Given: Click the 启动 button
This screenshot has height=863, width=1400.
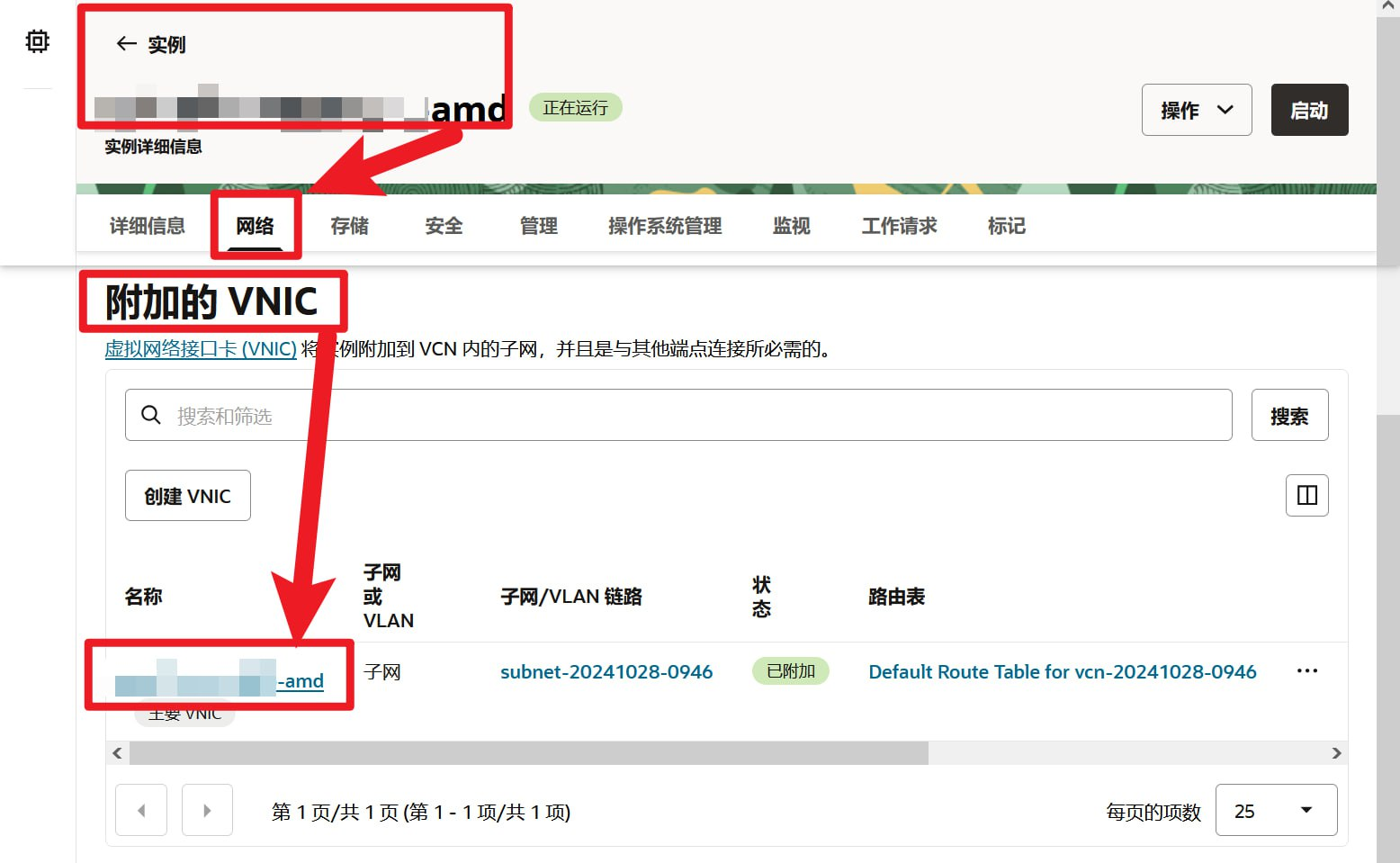Looking at the screenshot, I should pyautogui.click(x=1308, y=110).
